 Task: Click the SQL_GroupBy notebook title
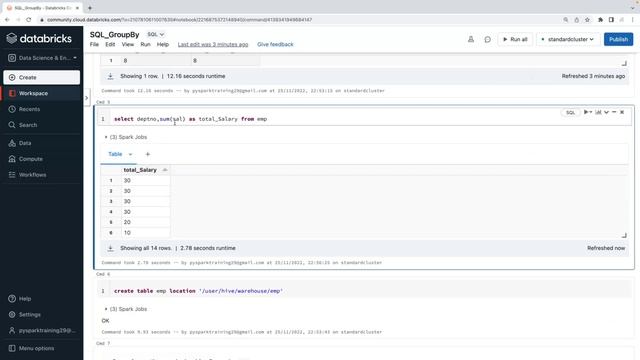pos(115,35)
